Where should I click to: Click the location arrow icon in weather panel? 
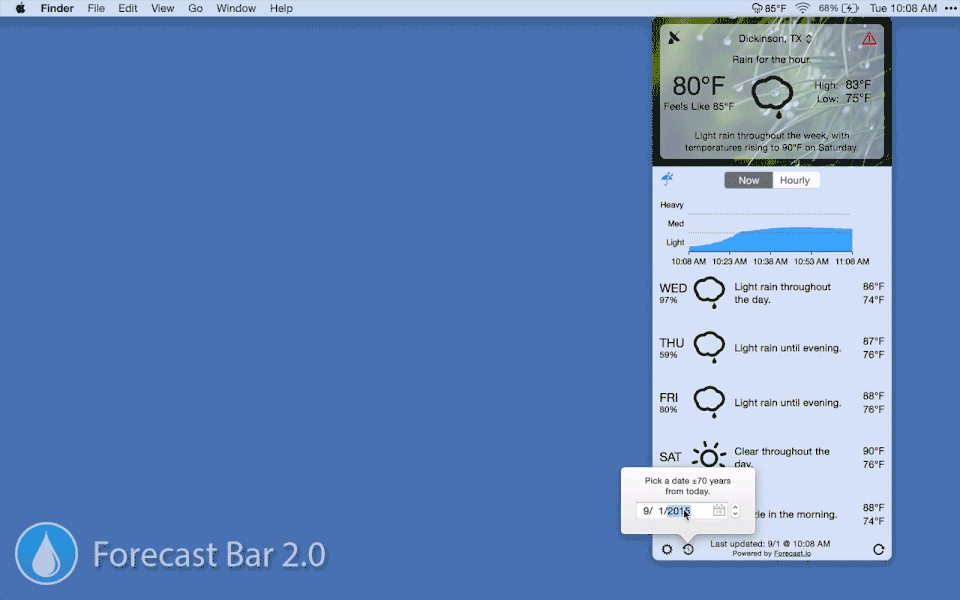pyautogui.click(x=673, y=38)
